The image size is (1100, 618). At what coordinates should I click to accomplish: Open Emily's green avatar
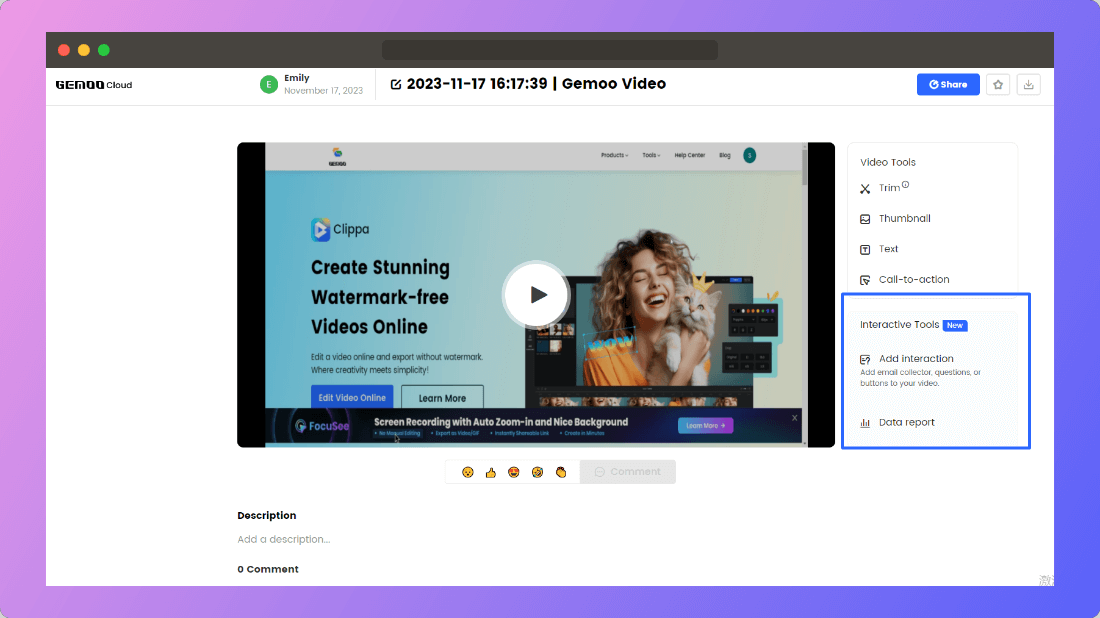[x=269, y=84]
